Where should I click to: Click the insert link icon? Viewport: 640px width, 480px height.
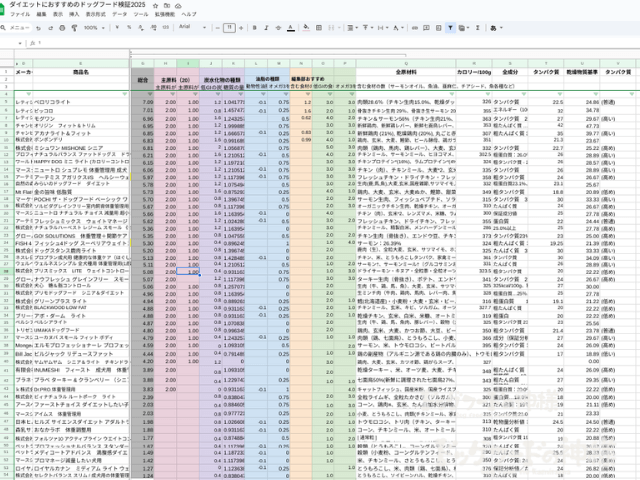(415, 28)
